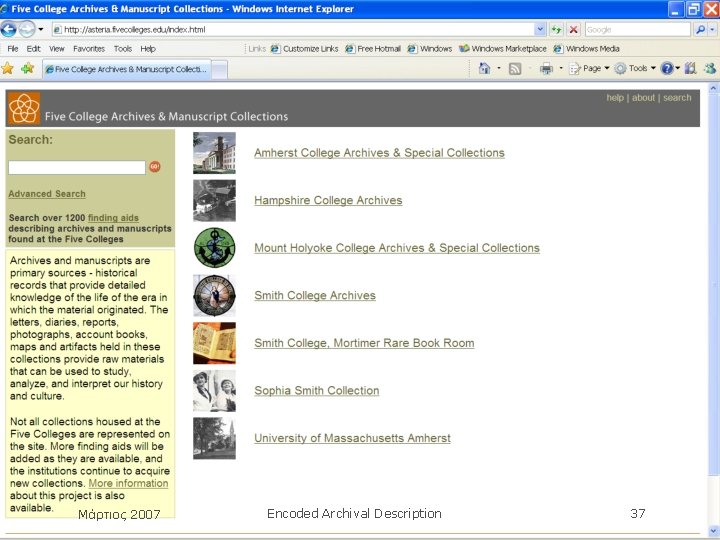Open the search provider dropdown arrow
This screenshot has width=720, height=540.
click(x=712, y=30)
